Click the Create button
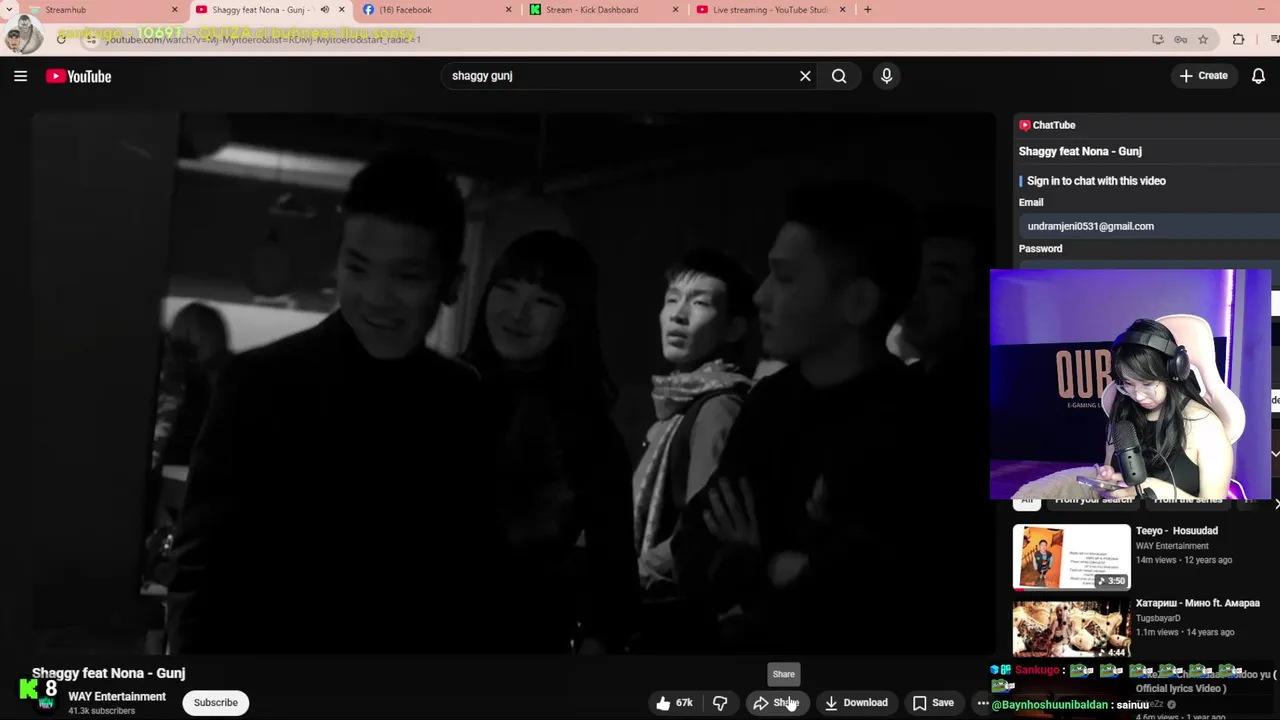The image size is (1280, 720). [1203, 76]
